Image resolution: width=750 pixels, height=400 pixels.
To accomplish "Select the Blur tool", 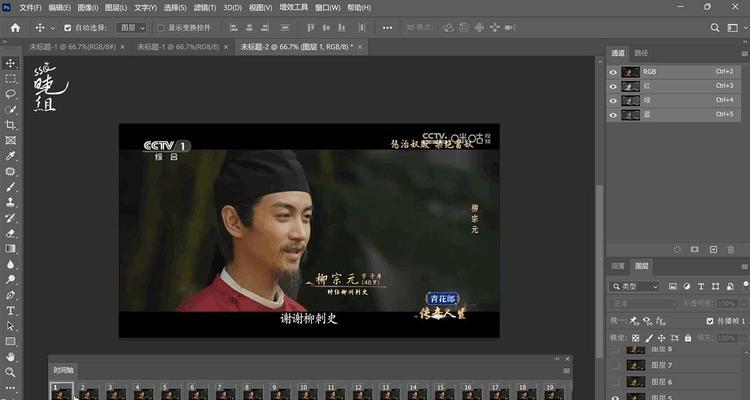I will coord(10,264).
